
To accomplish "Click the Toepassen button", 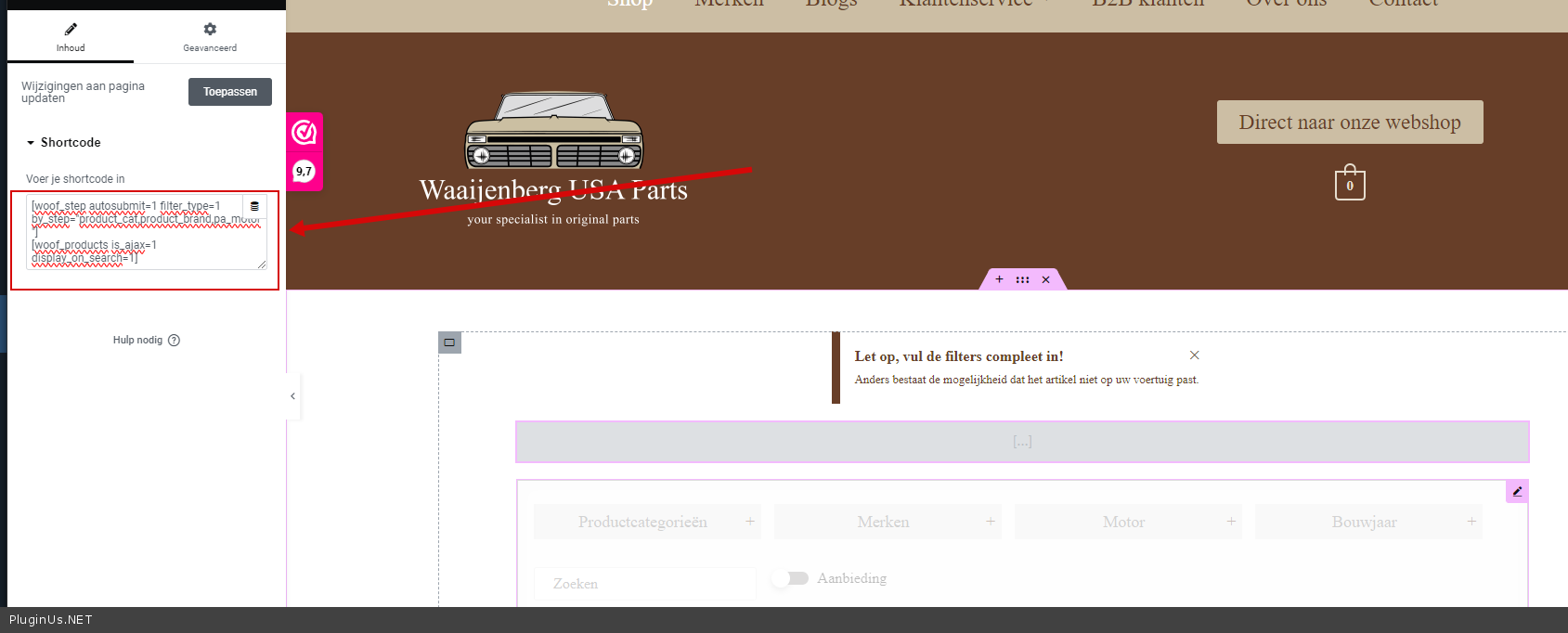I will pos(230,92).
